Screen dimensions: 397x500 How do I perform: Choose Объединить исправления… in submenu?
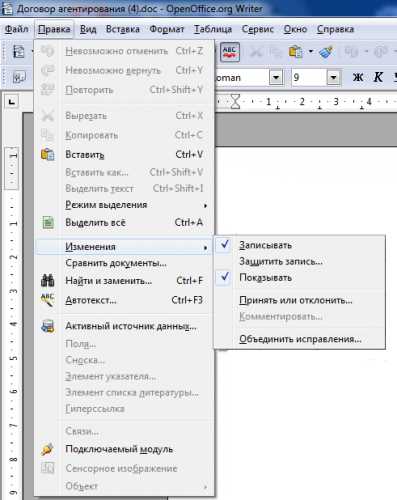299,339
